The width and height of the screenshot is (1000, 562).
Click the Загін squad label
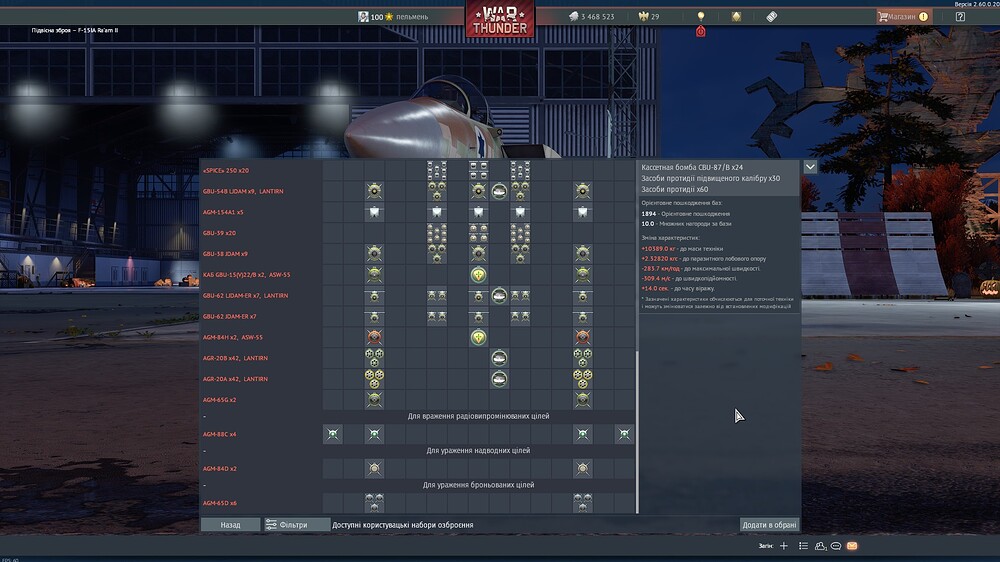pyautogui.click(x=765, y=546)
